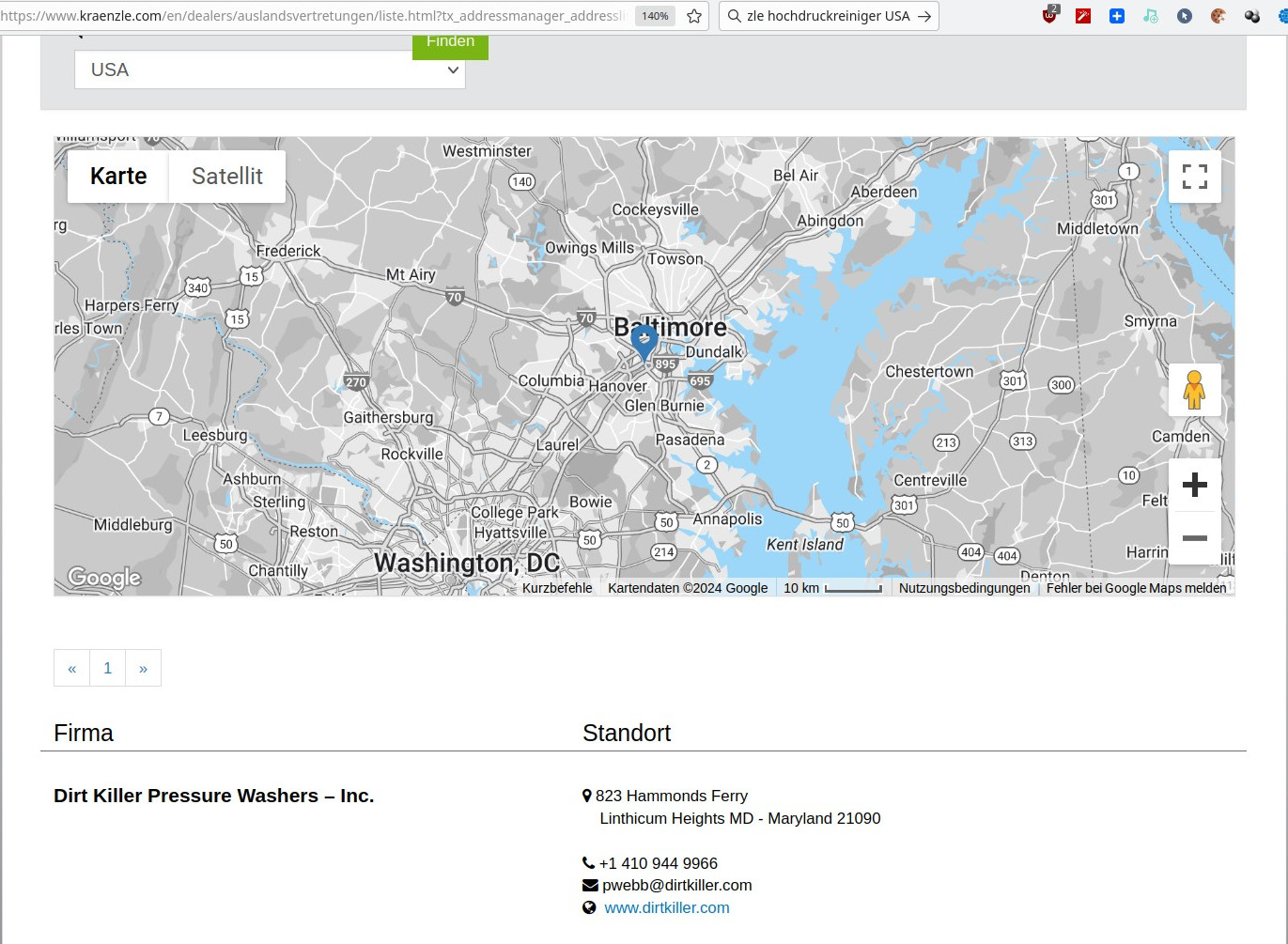The width and height of the screenshot is (1288, 944).
Task: Click the company name Dirt Killer Pressure Washers
Action: 214,796
